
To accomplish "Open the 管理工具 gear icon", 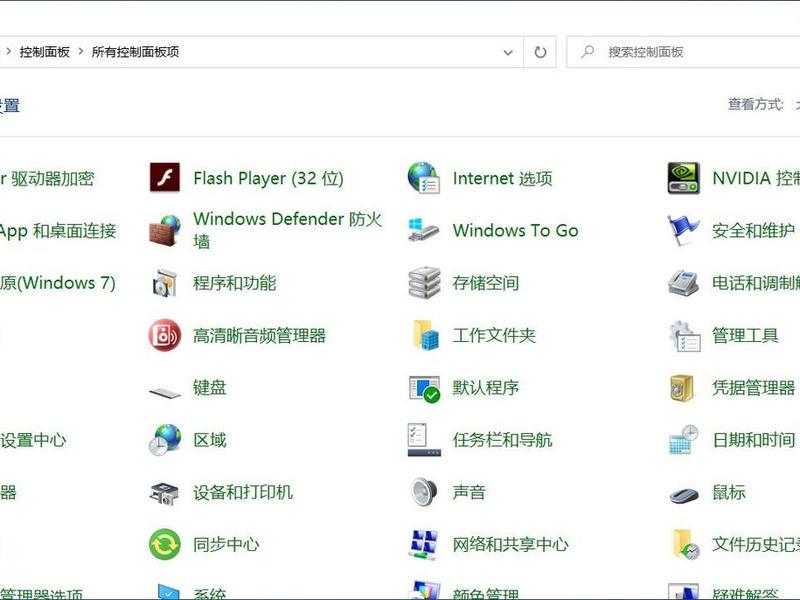I will (x=684, y=336).
